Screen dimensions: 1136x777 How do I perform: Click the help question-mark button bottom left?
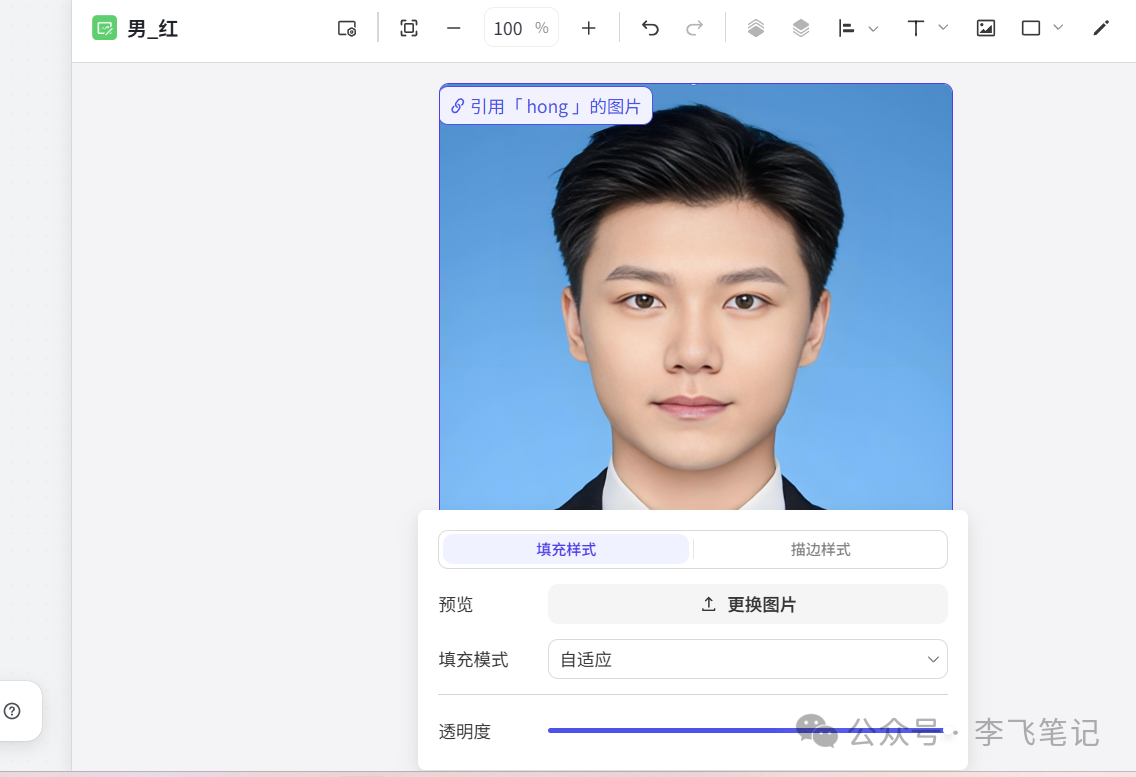tap(11, 710)
